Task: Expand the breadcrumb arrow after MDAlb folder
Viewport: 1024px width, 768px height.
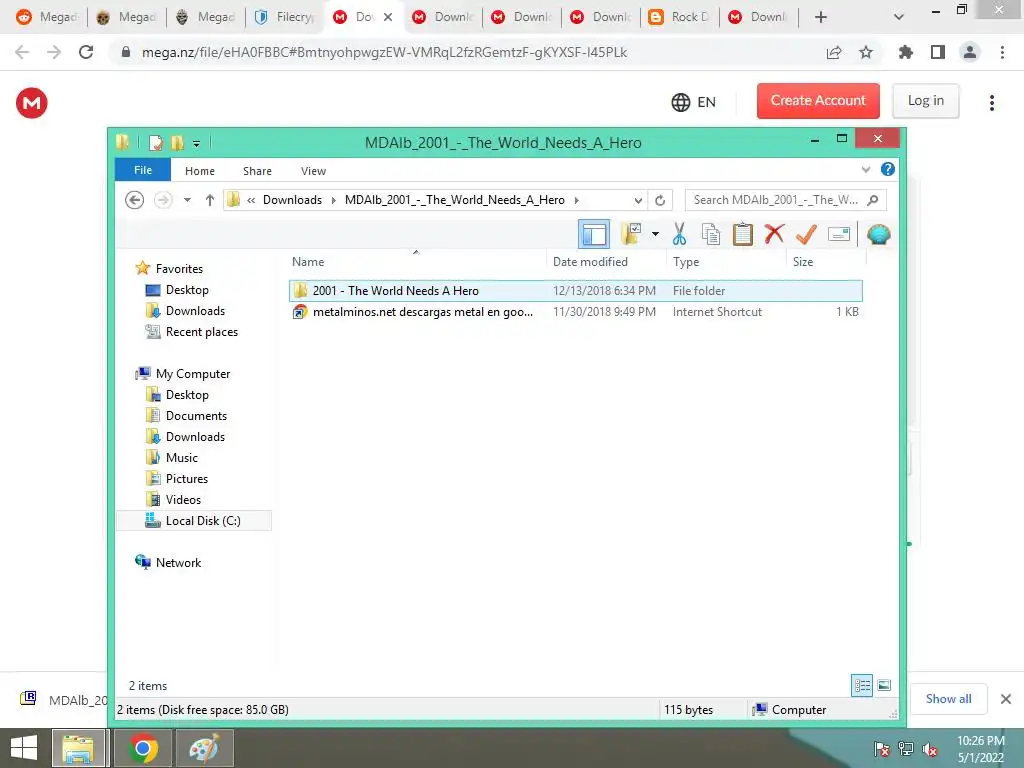Action: coord(577,200)
